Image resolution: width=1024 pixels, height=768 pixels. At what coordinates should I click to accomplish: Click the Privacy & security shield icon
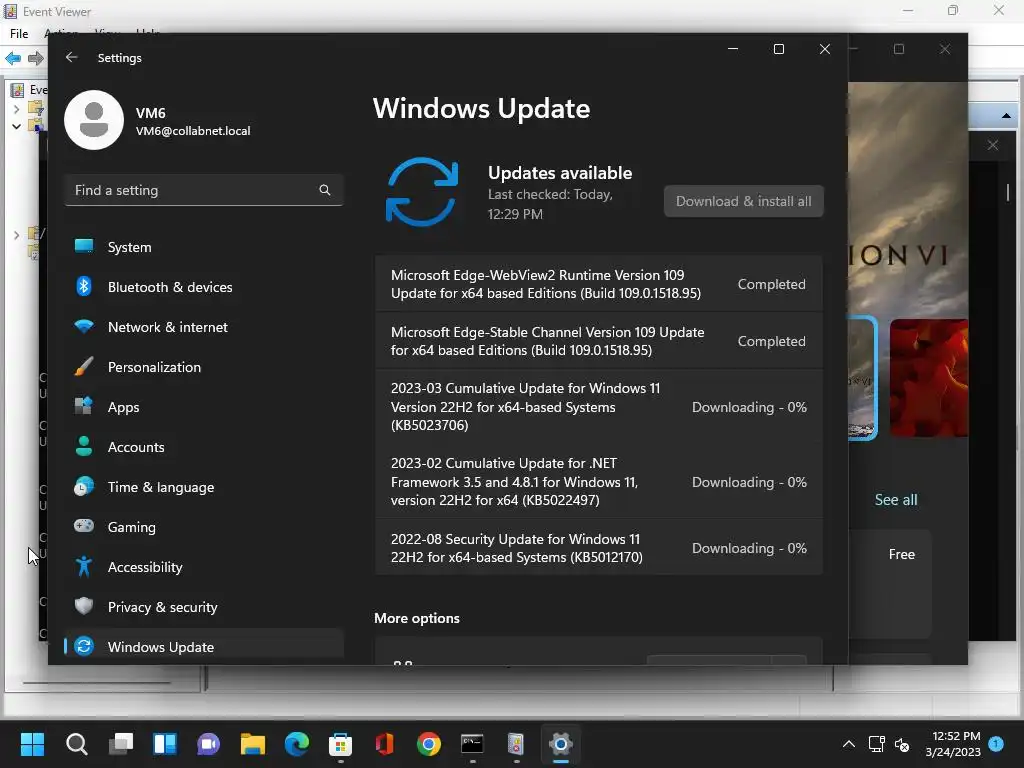pos(84,606)
